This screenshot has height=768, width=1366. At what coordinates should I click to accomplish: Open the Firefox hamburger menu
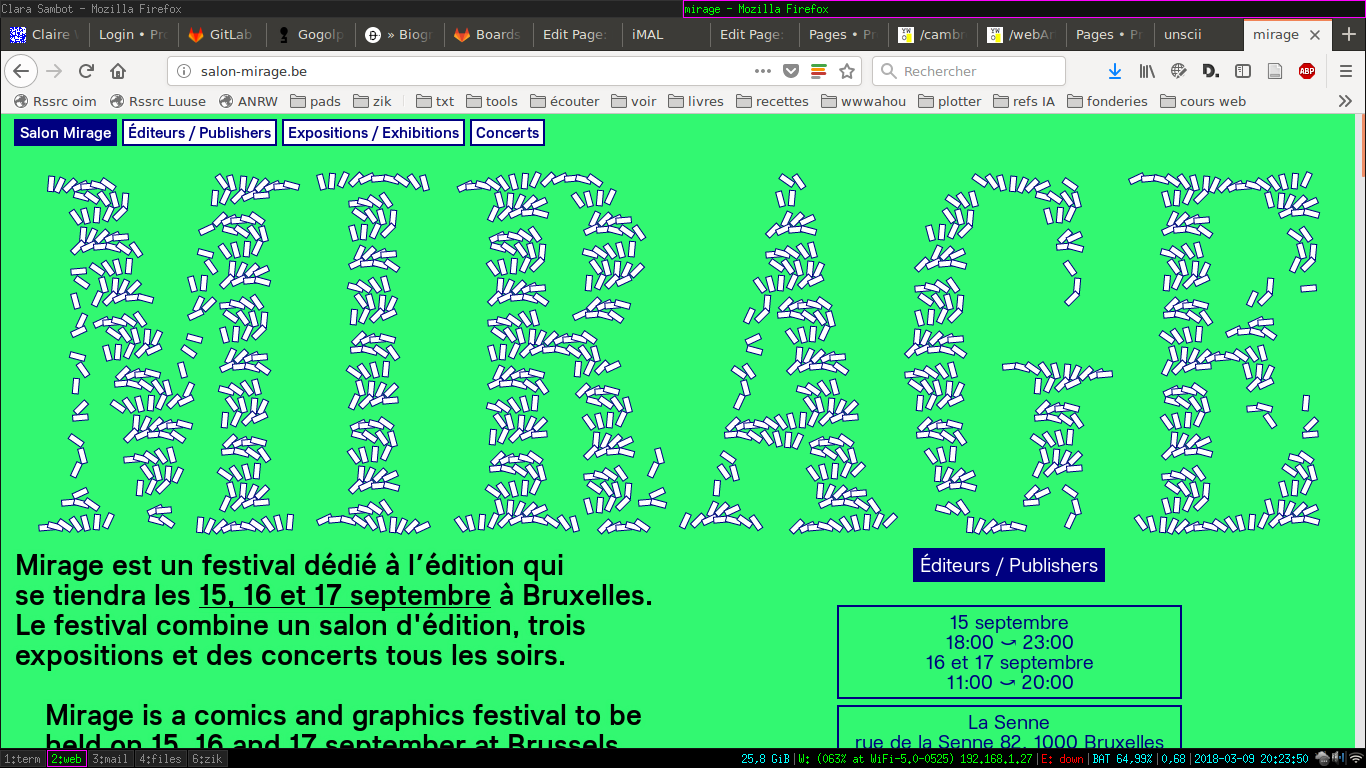point(1346,71)
